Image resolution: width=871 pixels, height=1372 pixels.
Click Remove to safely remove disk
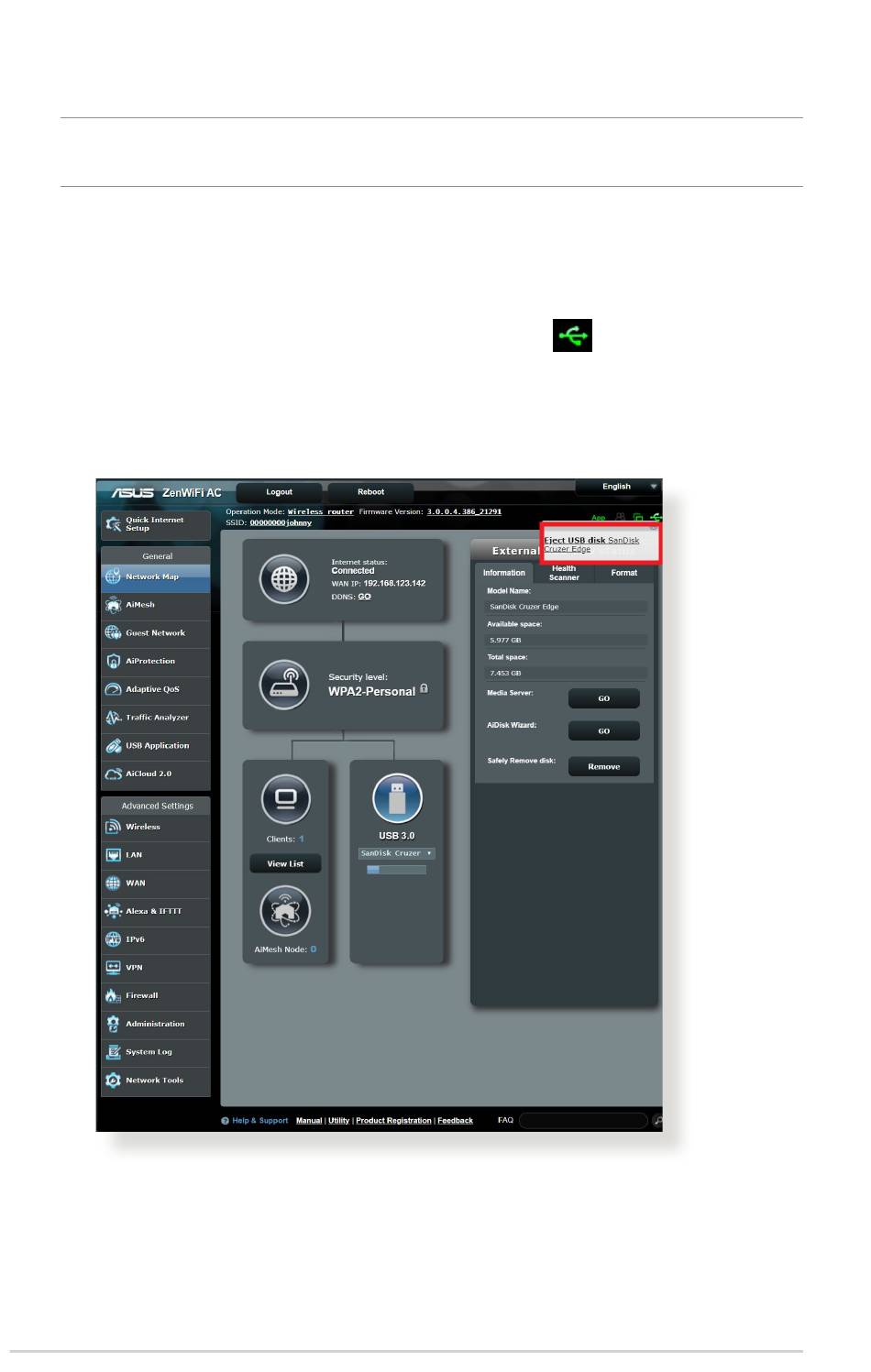click(x=604, y=766)
